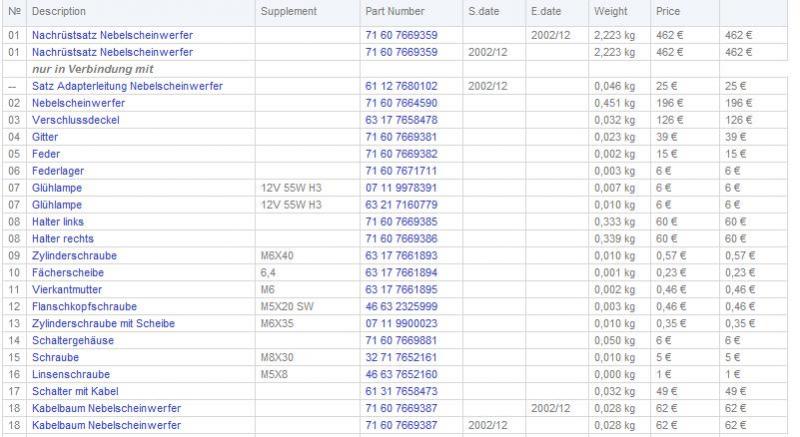Click the Price column header
Image resolution: width=800 pixels, height=437 pixels.
tap(667, 11)
